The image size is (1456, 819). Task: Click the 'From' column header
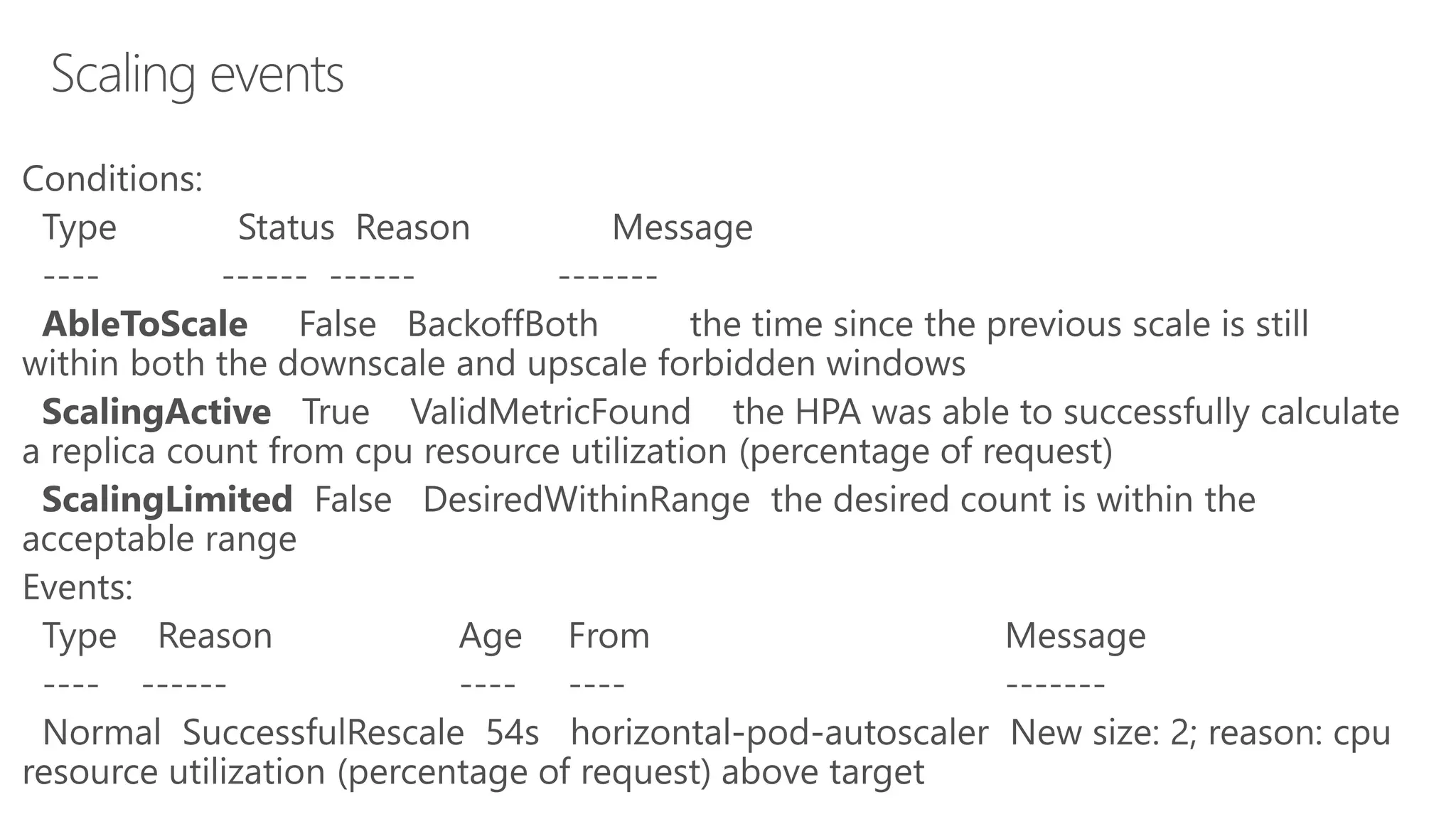609,636
